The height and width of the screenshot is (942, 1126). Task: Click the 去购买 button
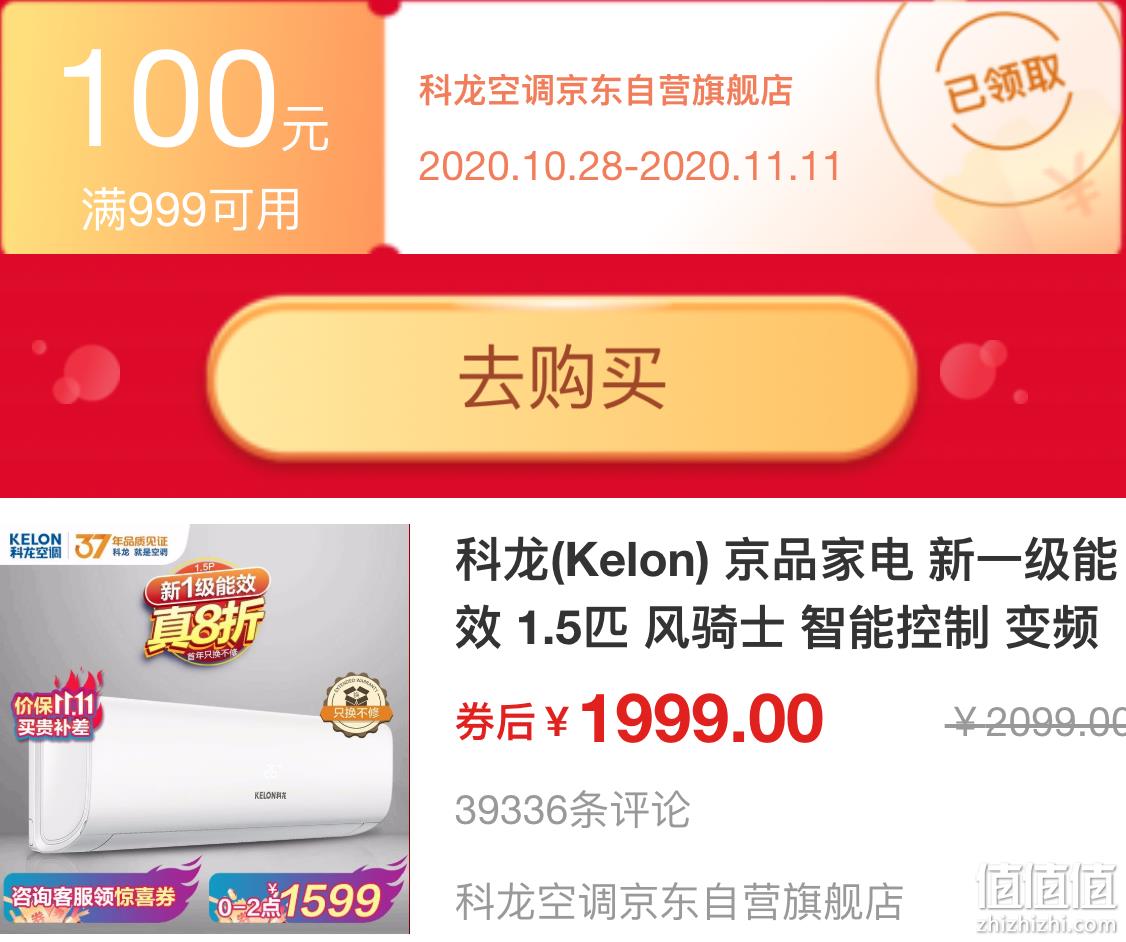(x=562, y=378)
